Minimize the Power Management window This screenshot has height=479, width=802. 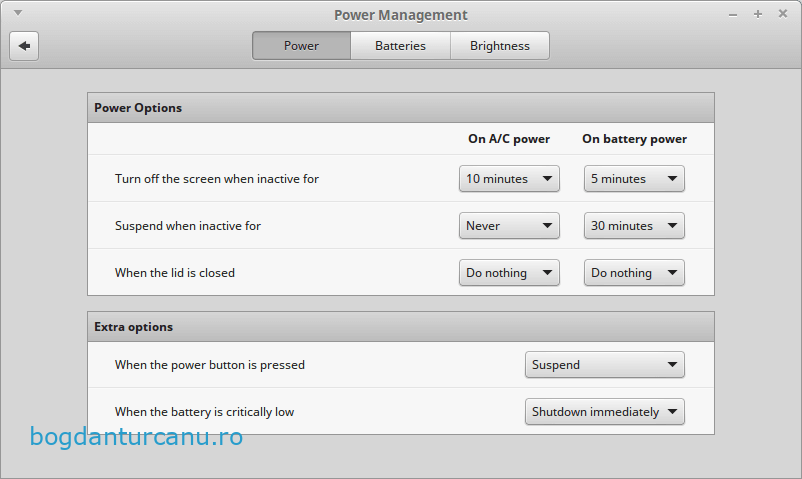pos(733,14)
